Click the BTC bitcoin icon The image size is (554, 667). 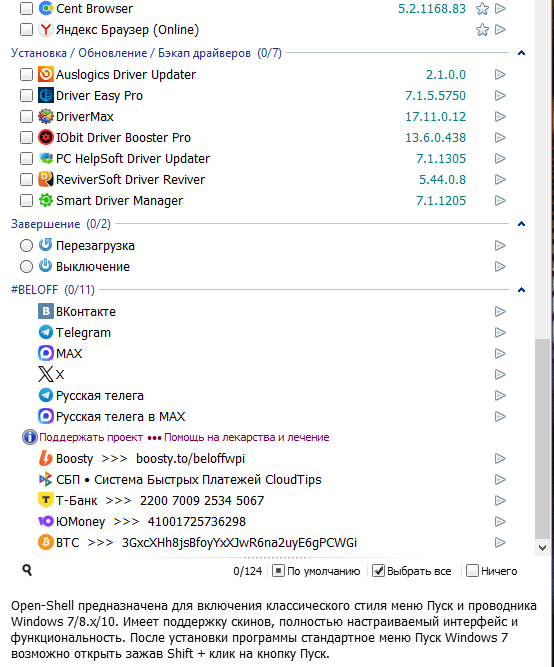coord(46,542)
